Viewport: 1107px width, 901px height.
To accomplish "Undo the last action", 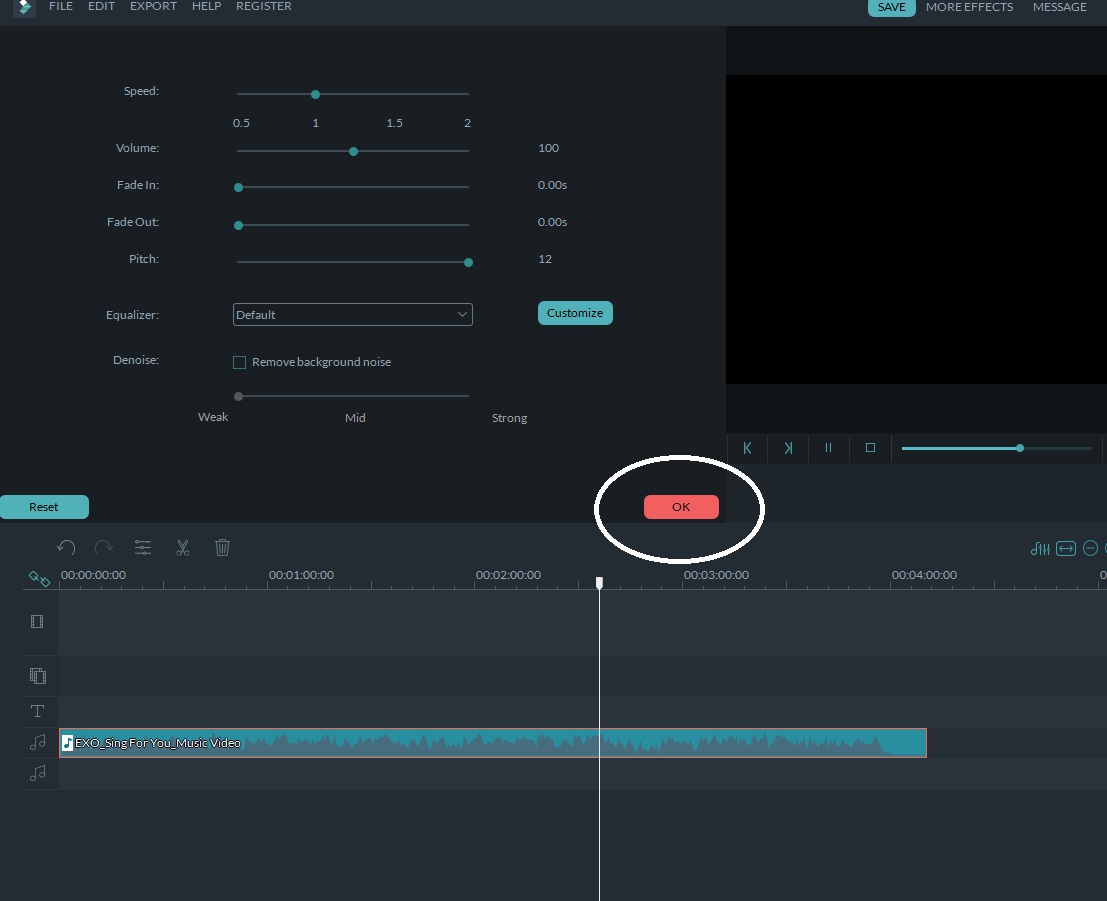I will tap(66, 547).
